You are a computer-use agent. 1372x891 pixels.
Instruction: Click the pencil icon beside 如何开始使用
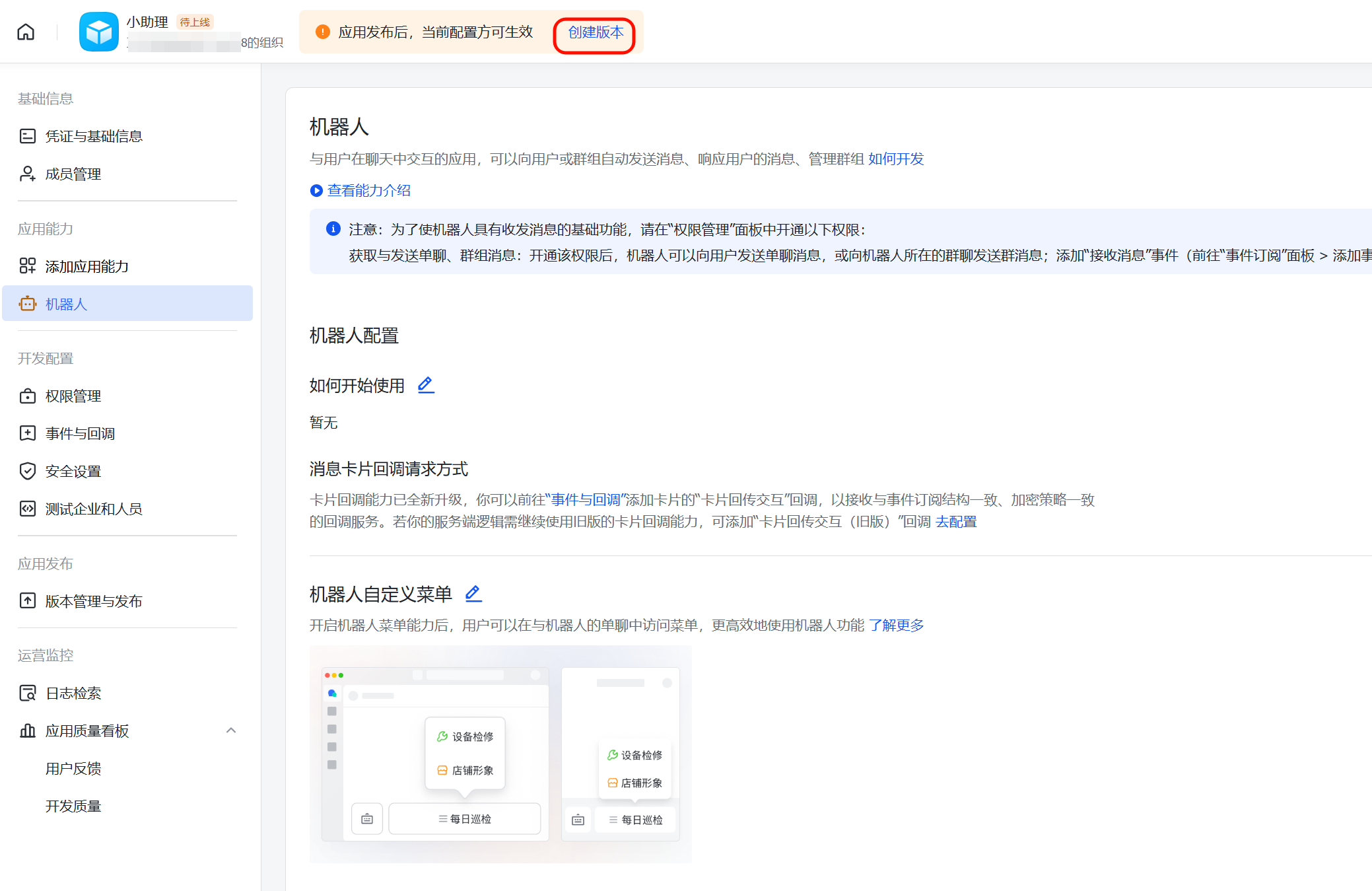[x=426, y=384]
